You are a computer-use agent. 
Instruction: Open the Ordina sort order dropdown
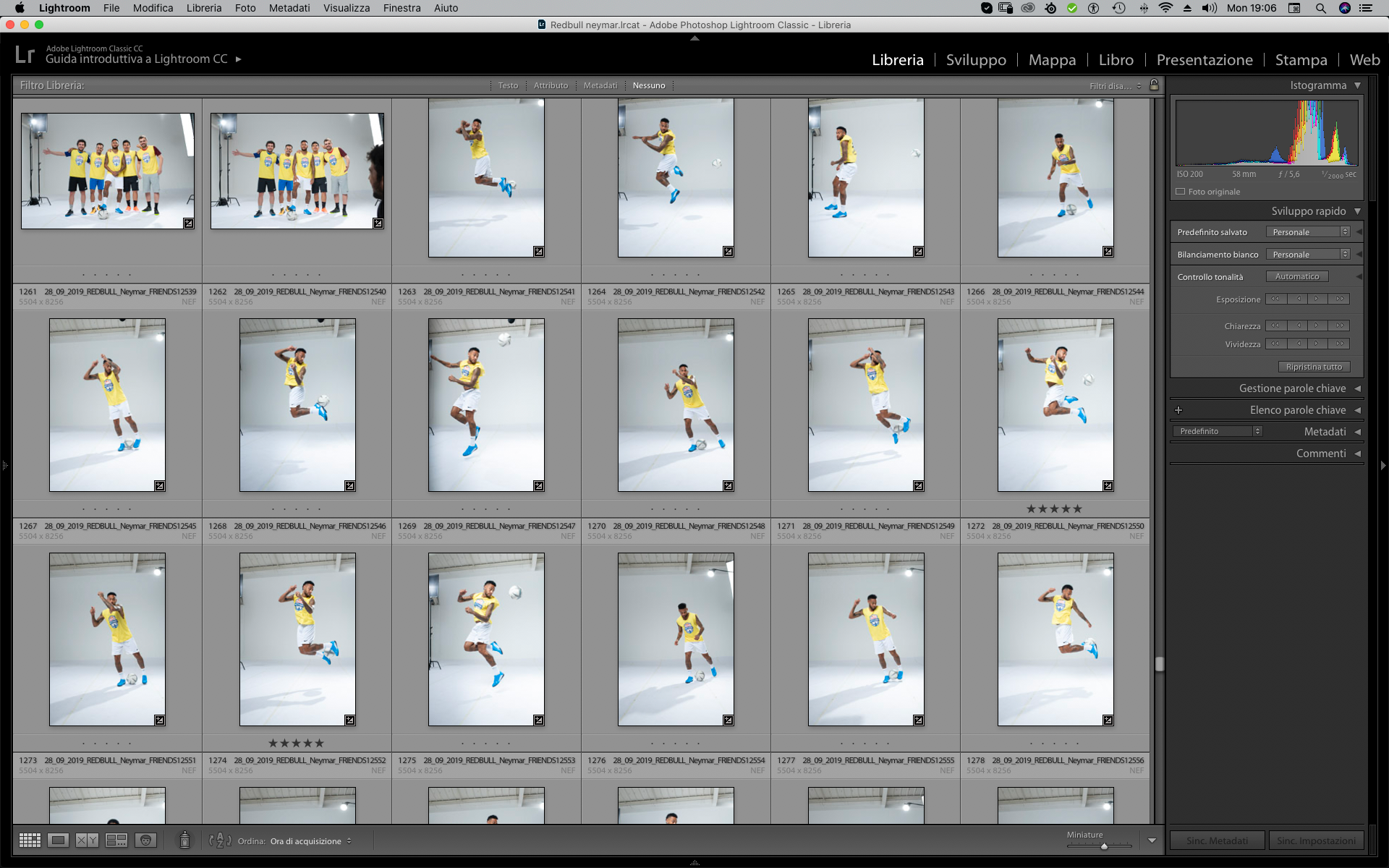(310, 841)
